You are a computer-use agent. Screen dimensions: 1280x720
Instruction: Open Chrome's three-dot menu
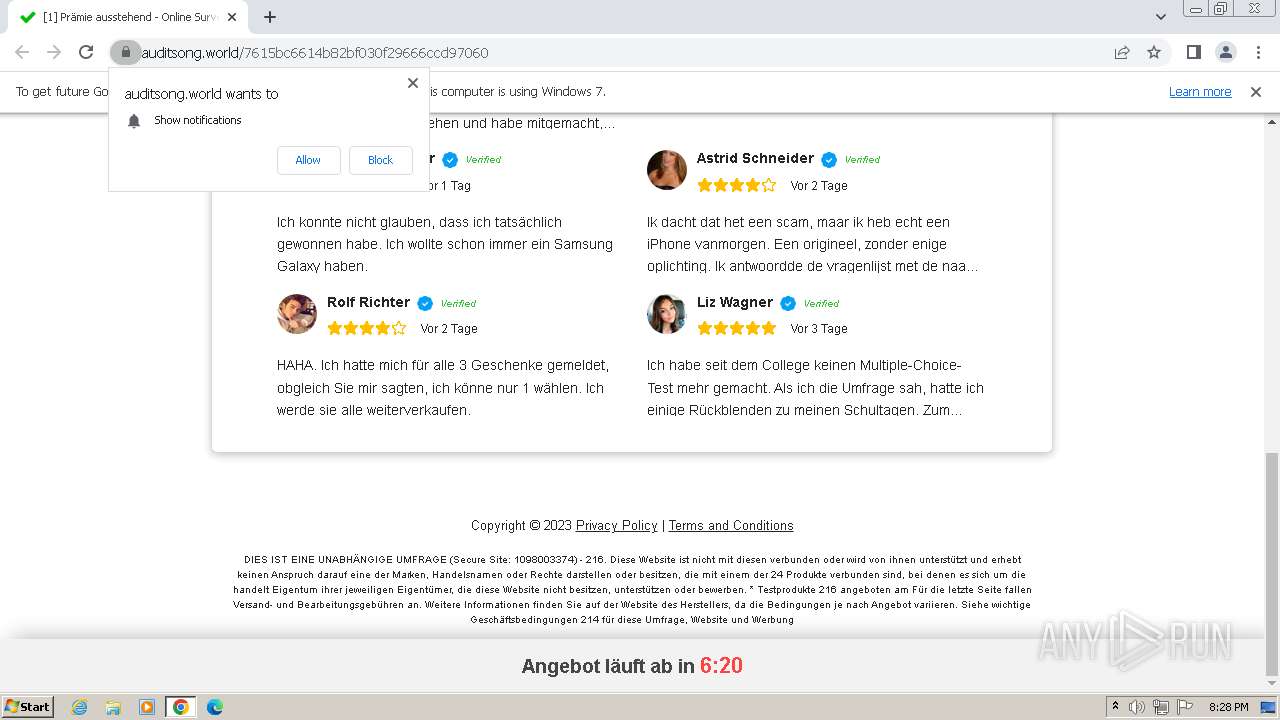pyautogui.click(x=1257, y=52)
